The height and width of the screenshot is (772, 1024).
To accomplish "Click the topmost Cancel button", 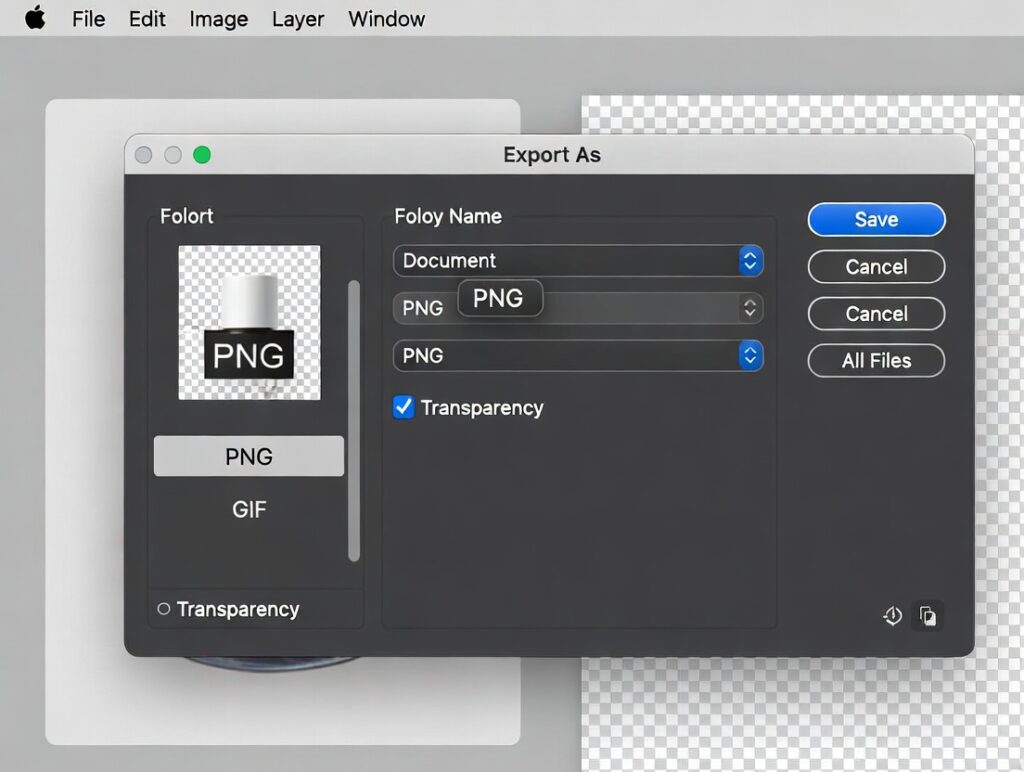I will pyautogui.click(x=876, y=267).
